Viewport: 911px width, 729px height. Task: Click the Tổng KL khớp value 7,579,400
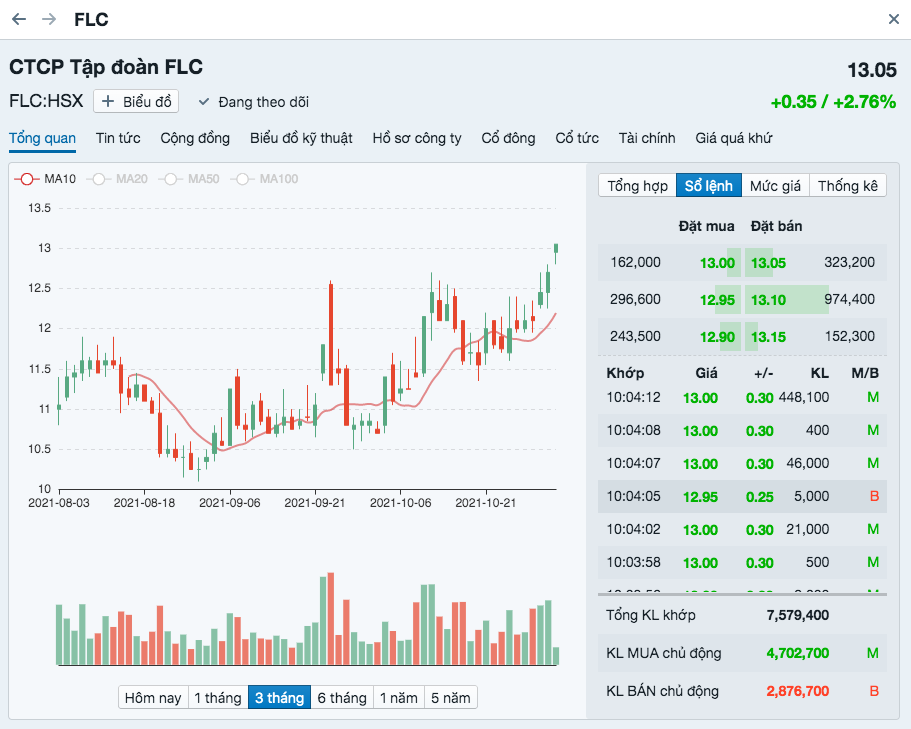pyautogui.click(x=797, y=615)
